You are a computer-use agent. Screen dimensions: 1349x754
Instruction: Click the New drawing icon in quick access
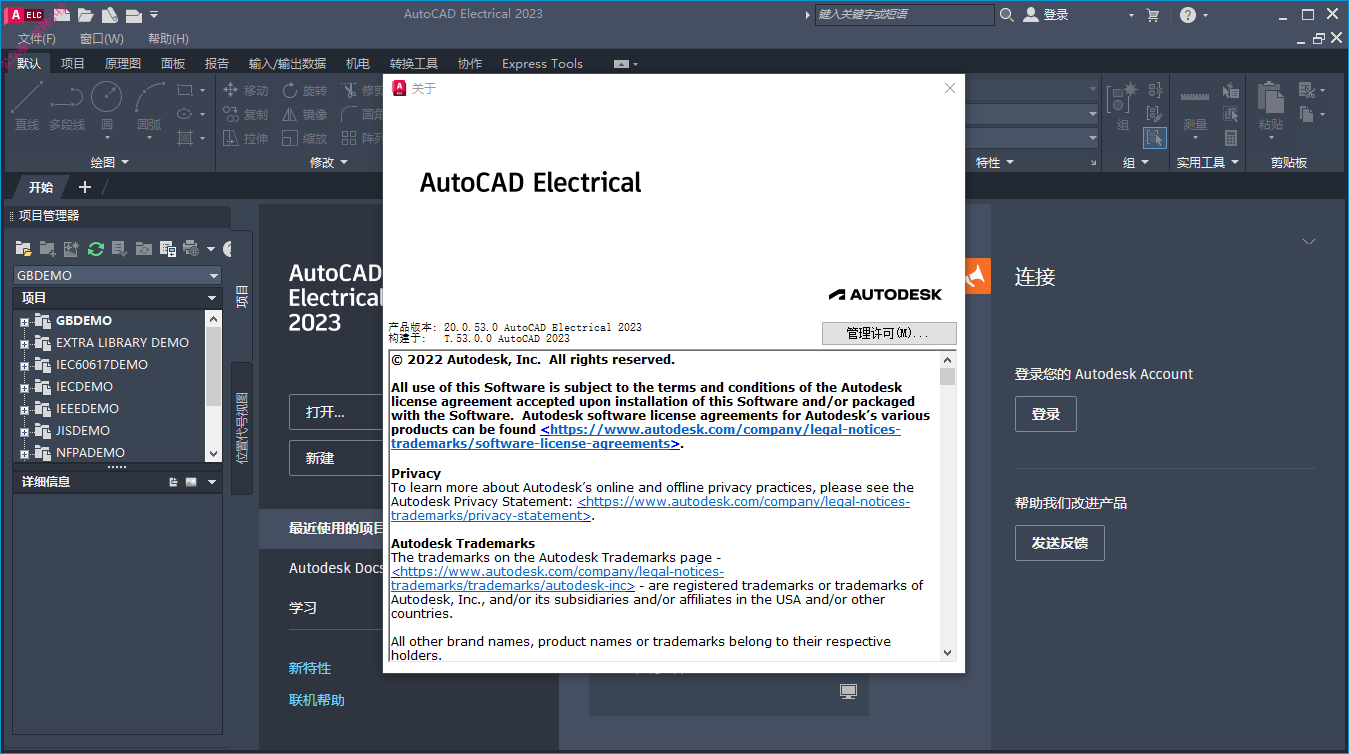[x=62, y=14]
